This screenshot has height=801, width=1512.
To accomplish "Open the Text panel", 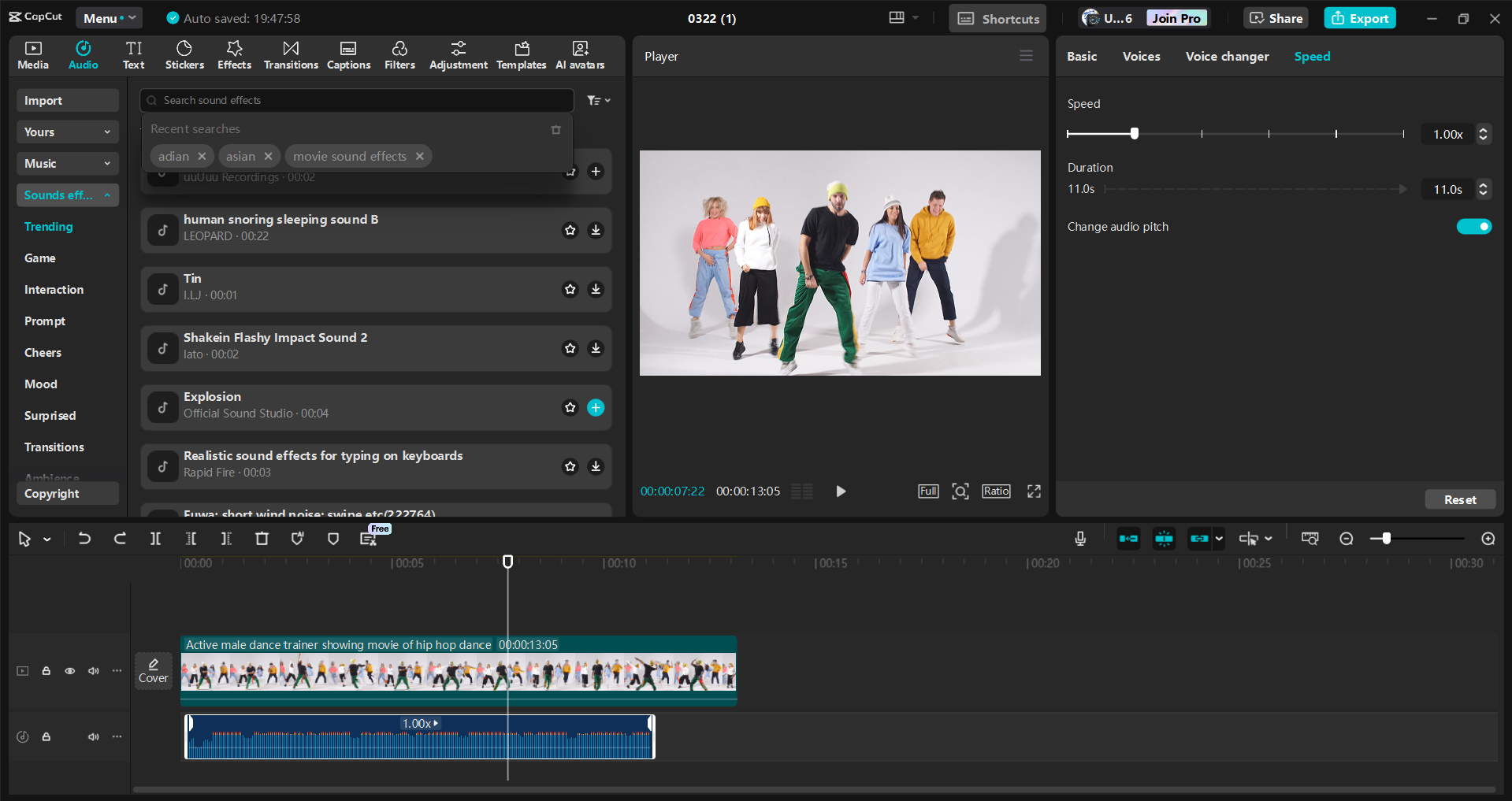I will 133,55.
